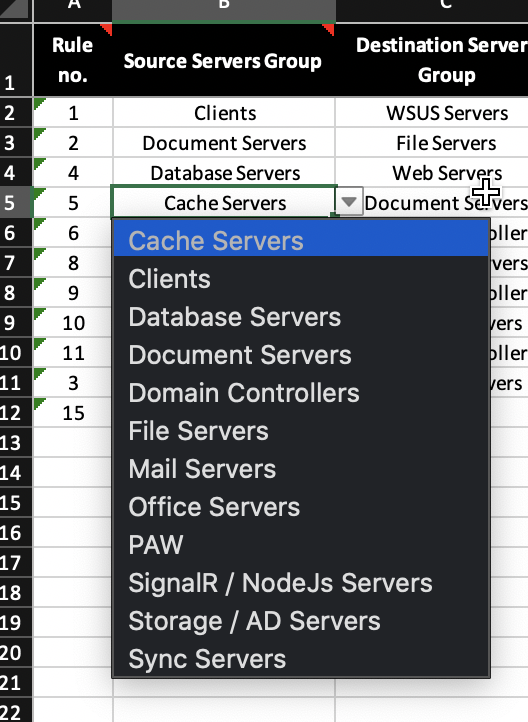Image resolution: width=528 pixels, height=722 pixels.
Task: Select the Cache Servers cell in row 5
Action: (224, 203)
